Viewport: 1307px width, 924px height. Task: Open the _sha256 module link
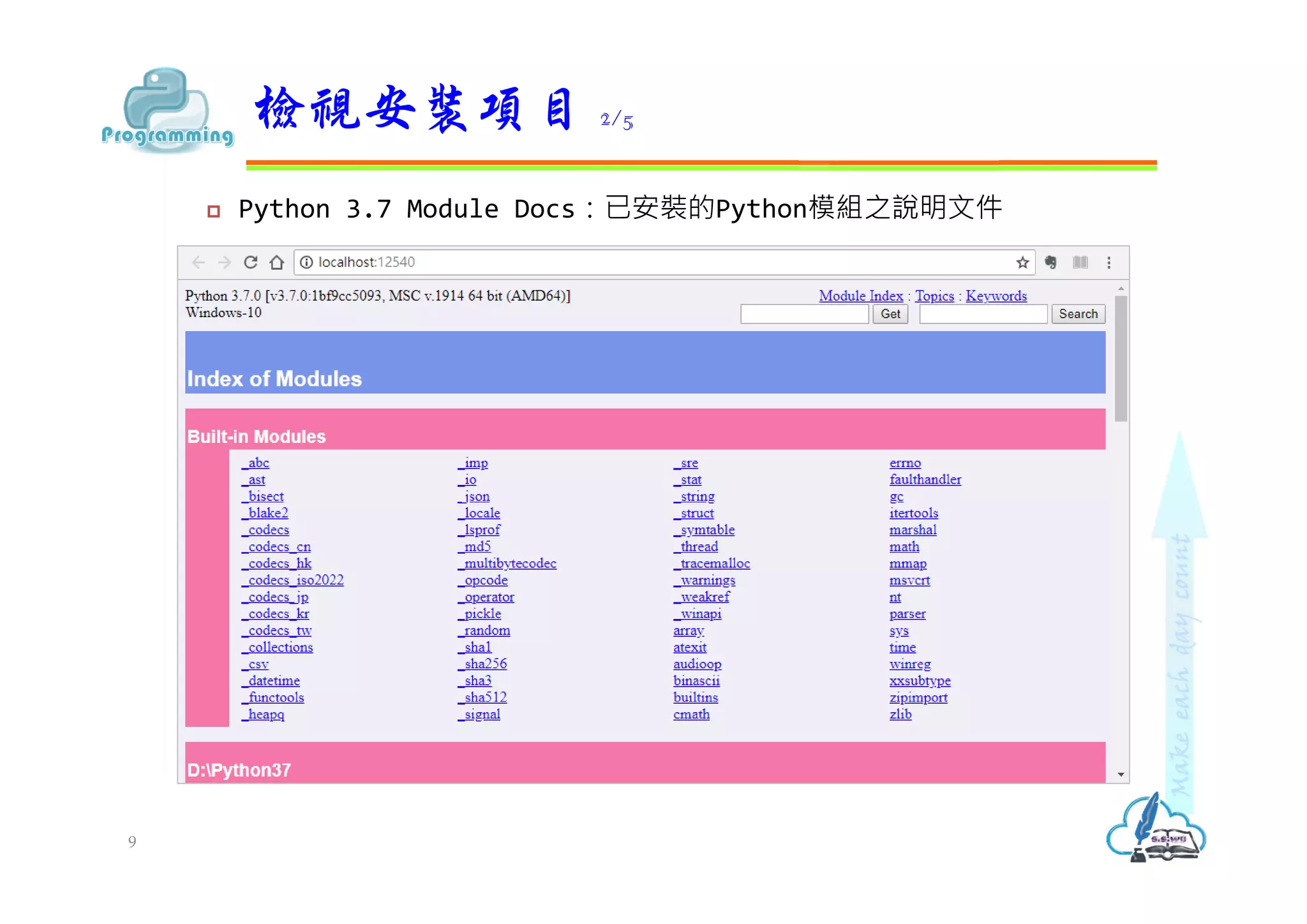482,664
